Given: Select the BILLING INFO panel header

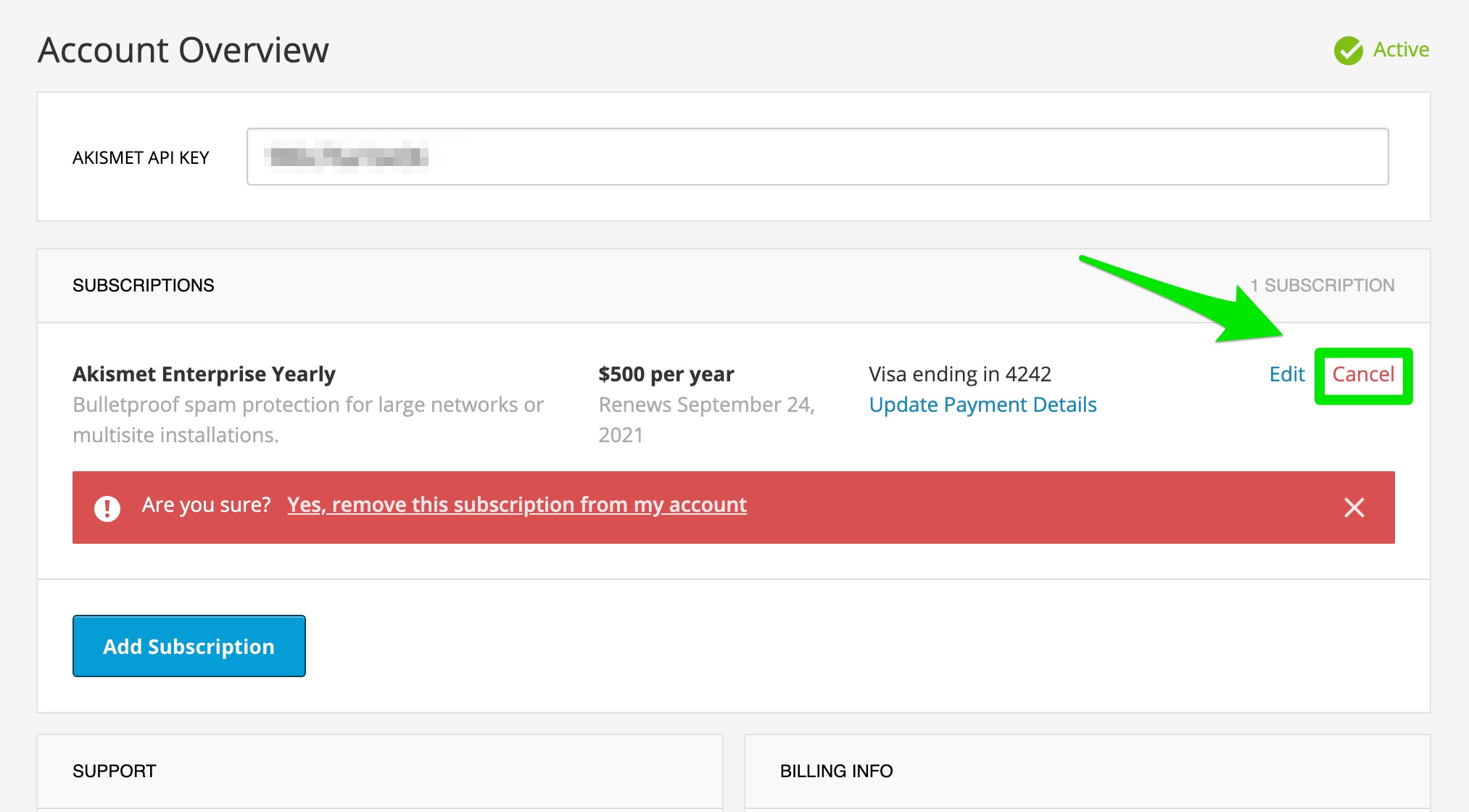Looking at the screenshot, I should (836, 771).
